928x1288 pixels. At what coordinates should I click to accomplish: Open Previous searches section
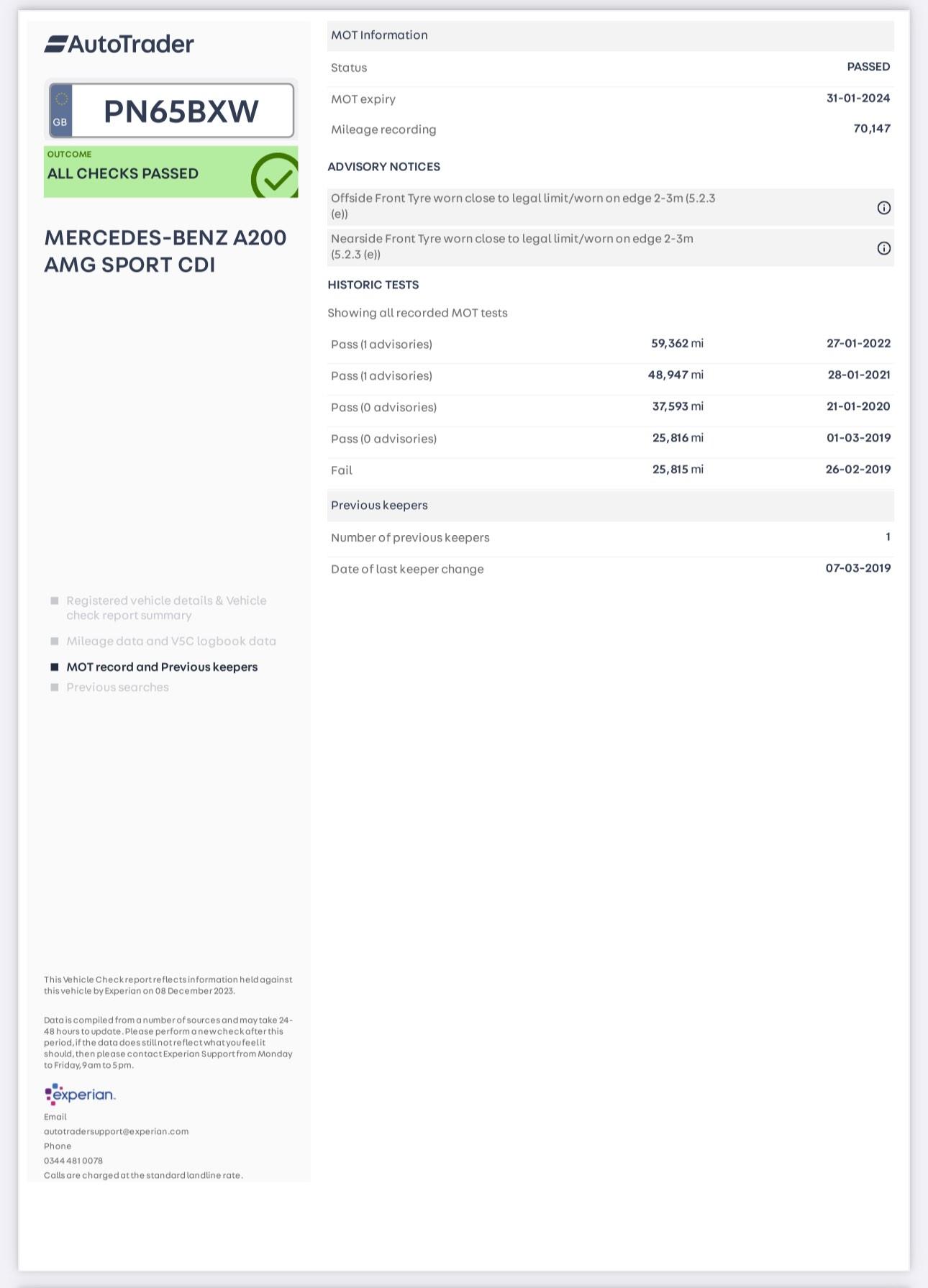pyautogui.click(x=117, y=687)
